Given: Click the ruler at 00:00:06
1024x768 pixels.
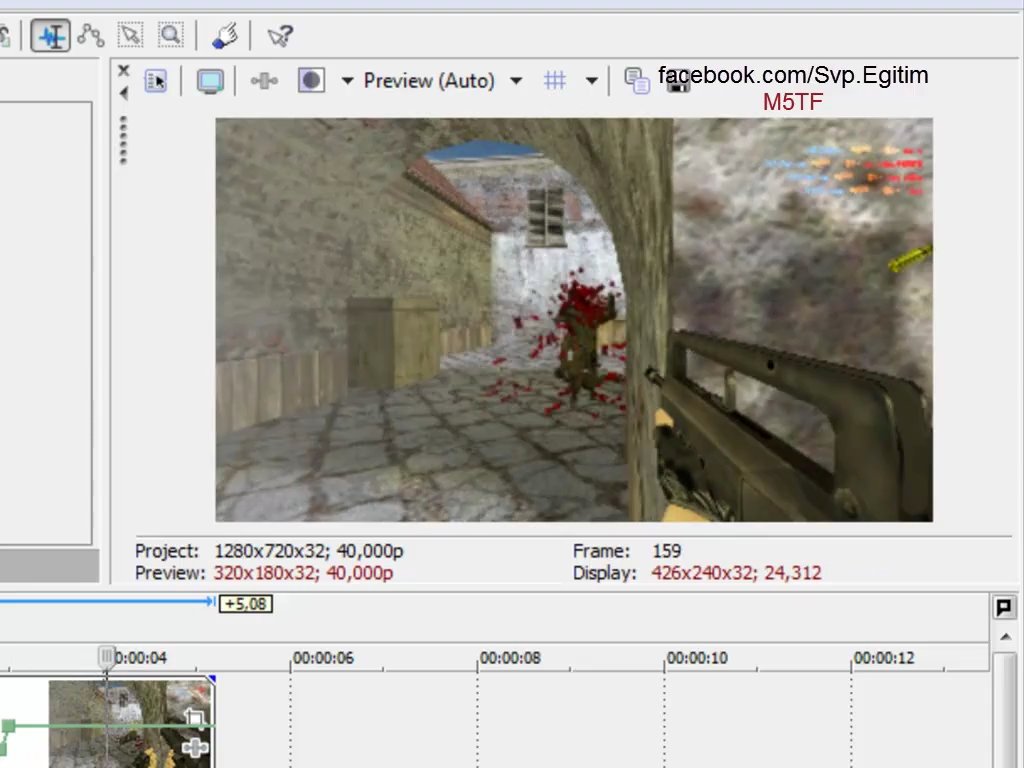Looking at the screenshot, I should tap(323, 658).
